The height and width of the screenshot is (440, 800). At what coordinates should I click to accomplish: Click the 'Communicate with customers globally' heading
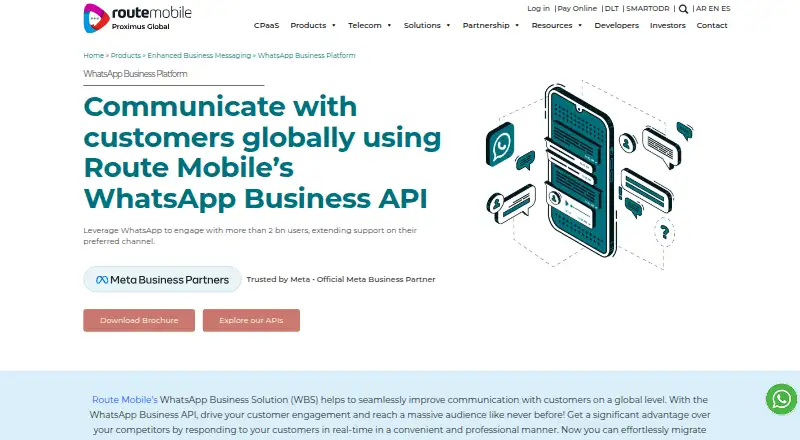(262, 152)
